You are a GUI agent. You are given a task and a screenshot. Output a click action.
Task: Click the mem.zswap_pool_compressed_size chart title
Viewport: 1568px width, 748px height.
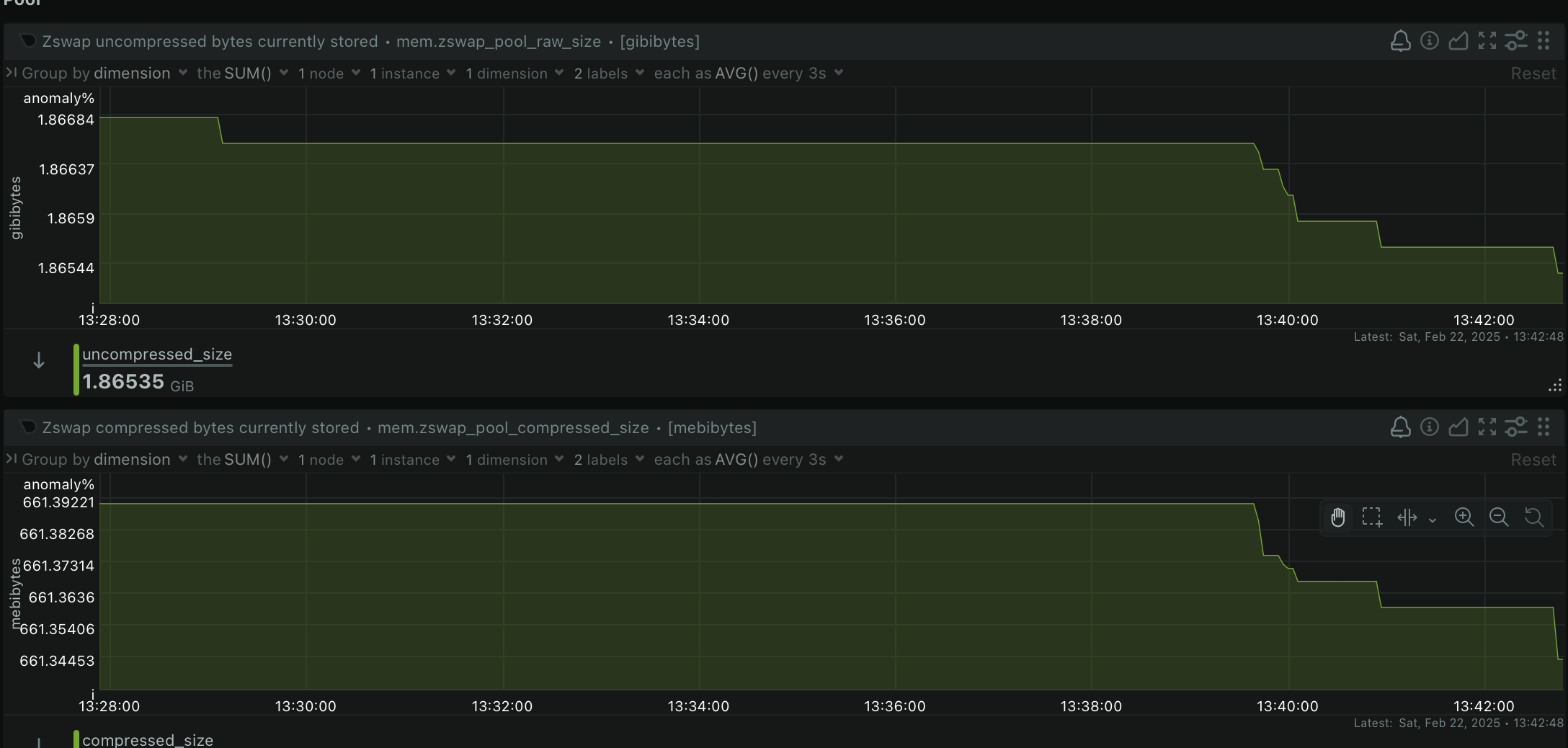coord(513,427)
